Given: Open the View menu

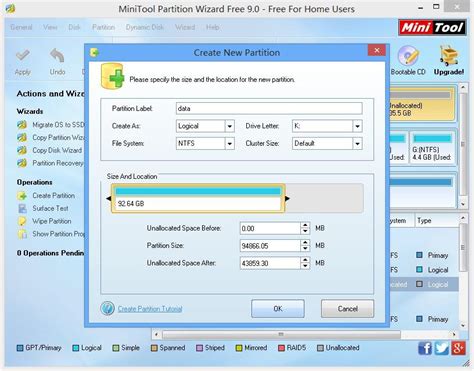Looking at the screenshot, I should (x=50, y=27).
